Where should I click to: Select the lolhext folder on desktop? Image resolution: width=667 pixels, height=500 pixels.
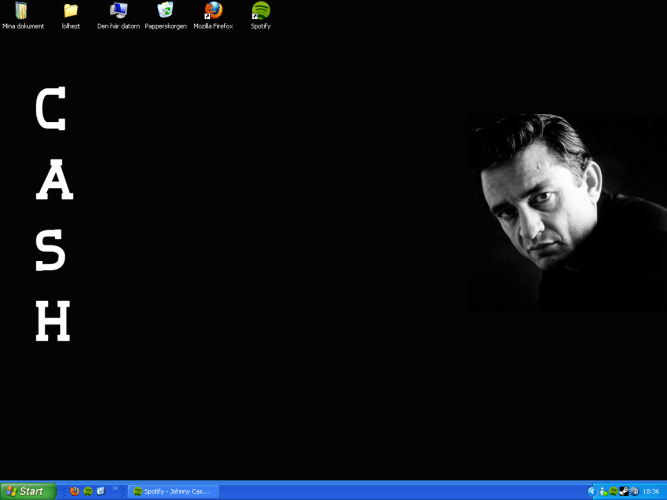point(70,12)
